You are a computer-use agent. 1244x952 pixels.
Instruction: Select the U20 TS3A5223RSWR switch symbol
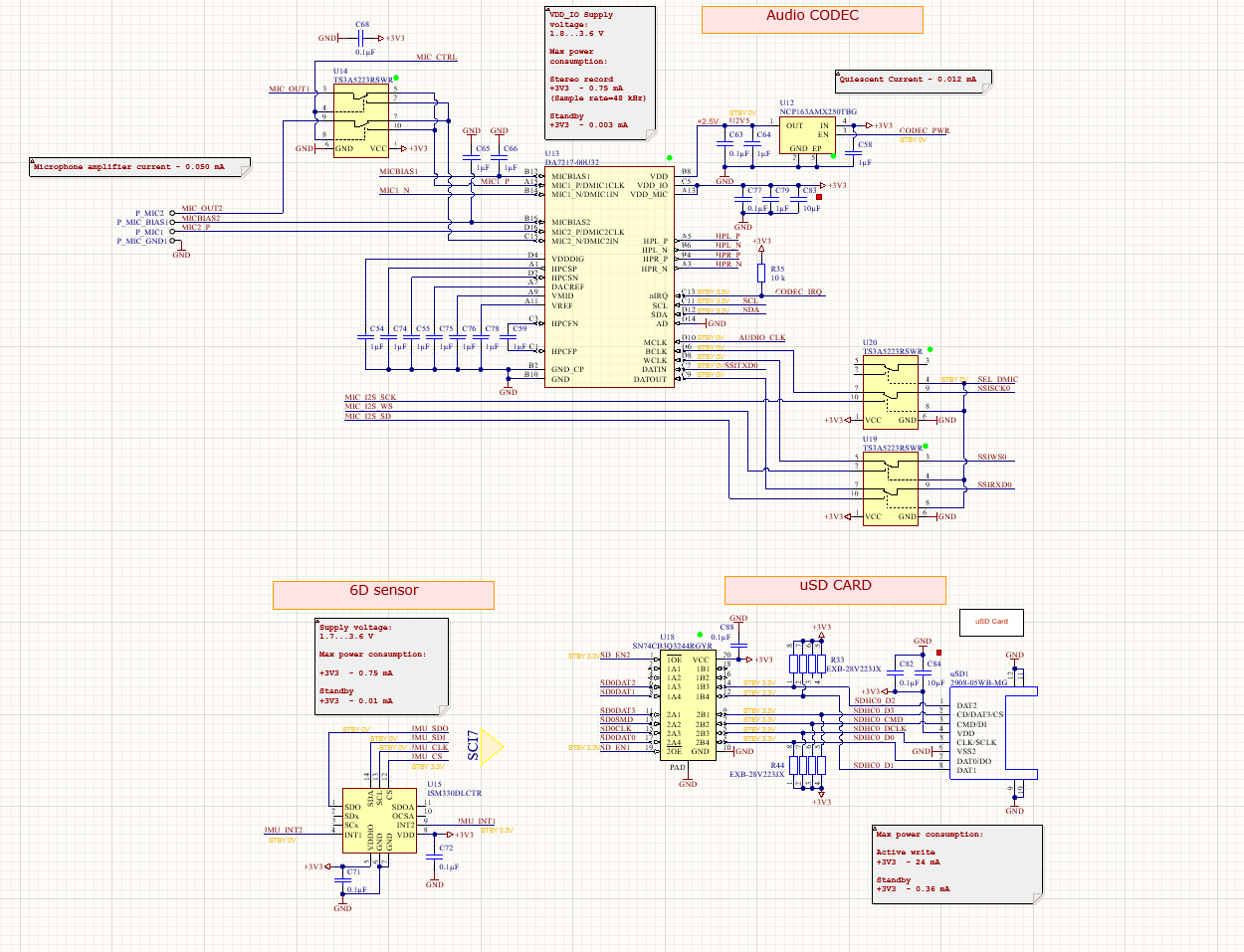click(x=891, y=393)
